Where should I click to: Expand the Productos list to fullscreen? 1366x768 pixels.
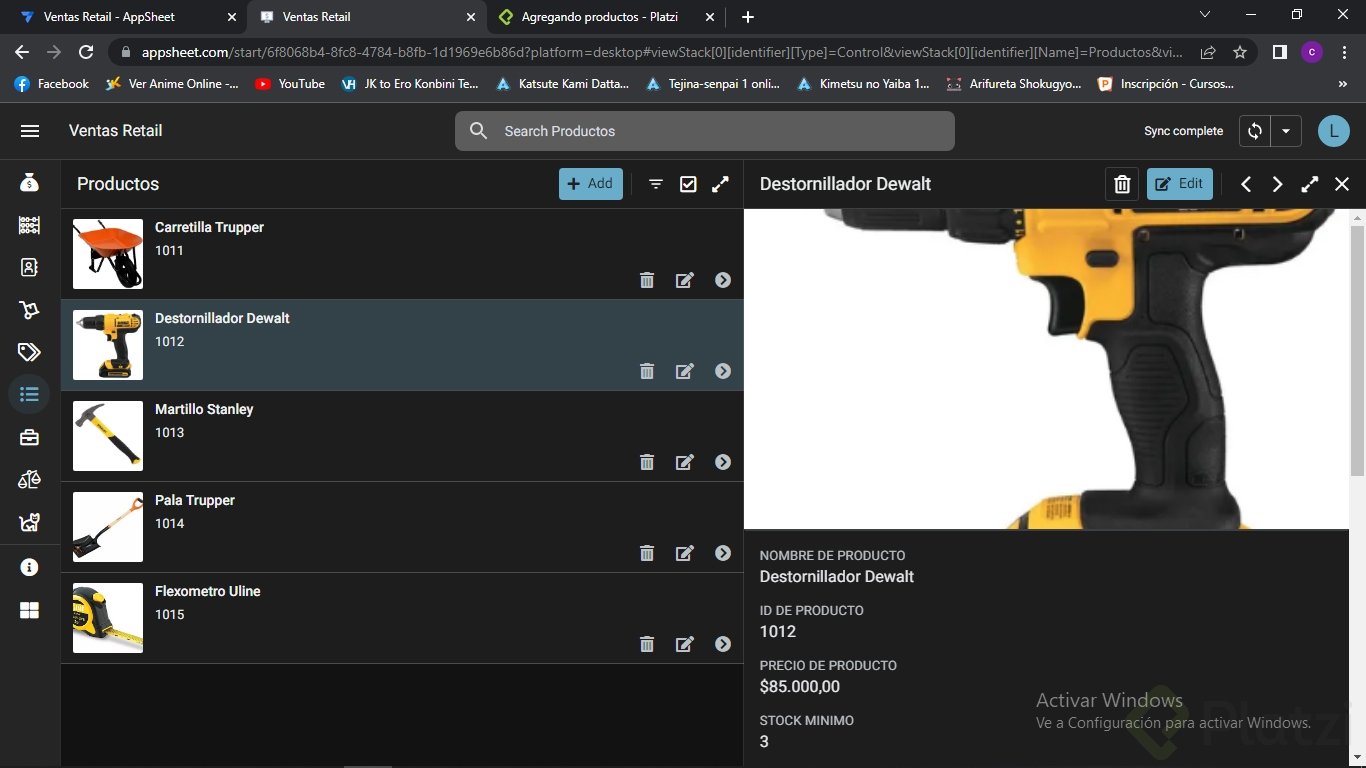click(x=720, y=184)
